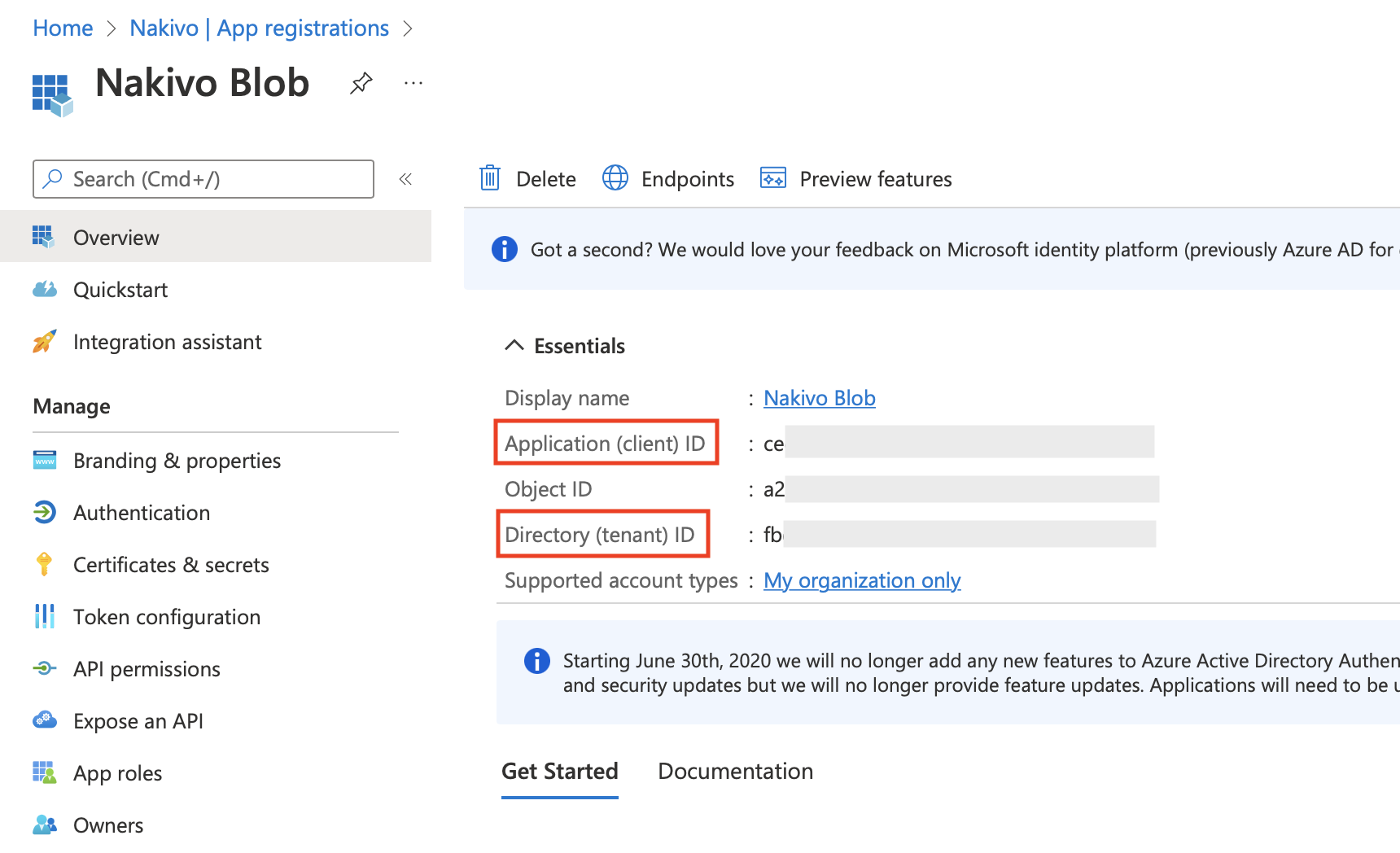Select Token configuration in sidebar
The image size is (1400, 853).
(167, 617)
